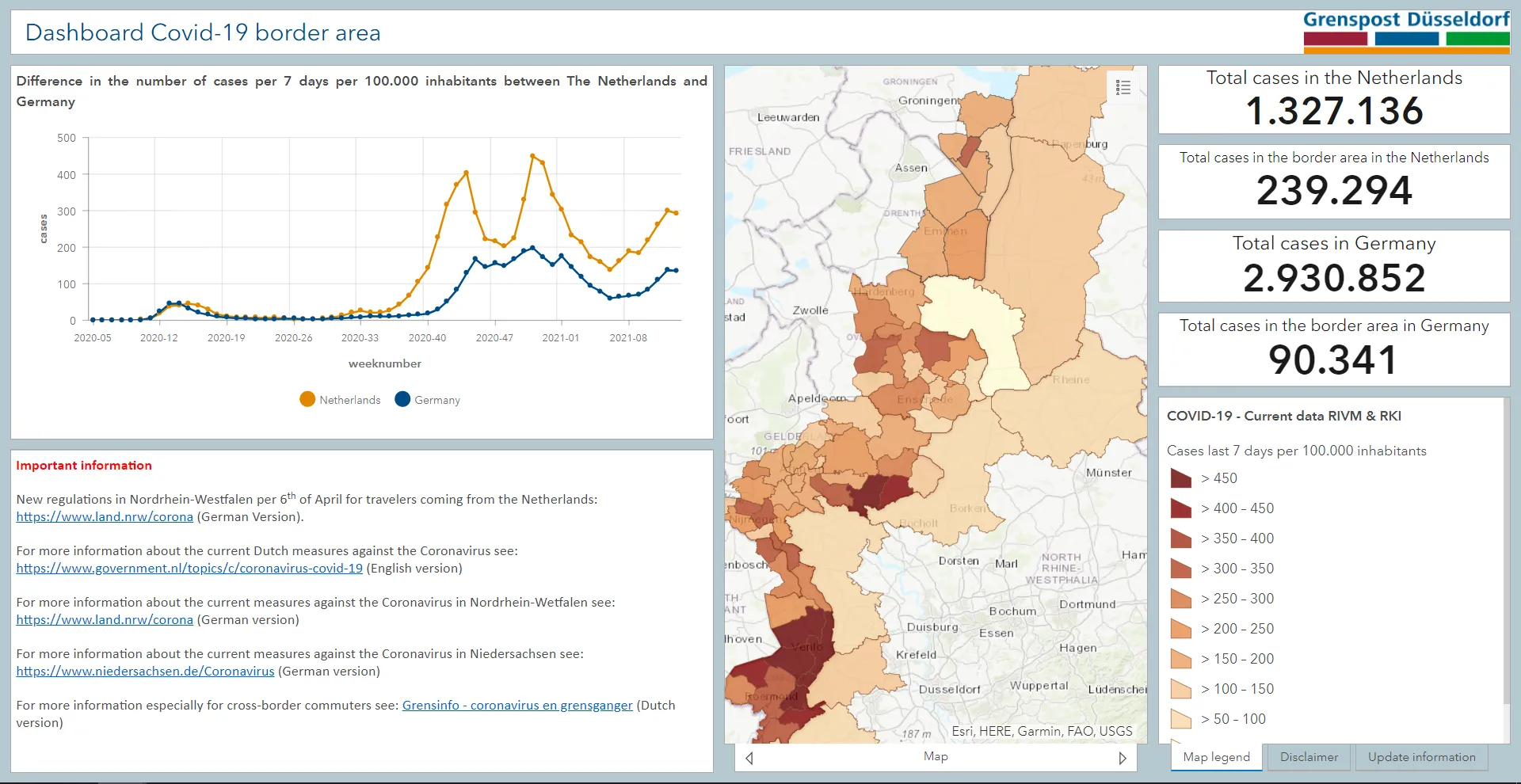The height and width of the screenshot is (784, 1521).
Task: Open the map legend list icon
Action: tap(1123, 87)
